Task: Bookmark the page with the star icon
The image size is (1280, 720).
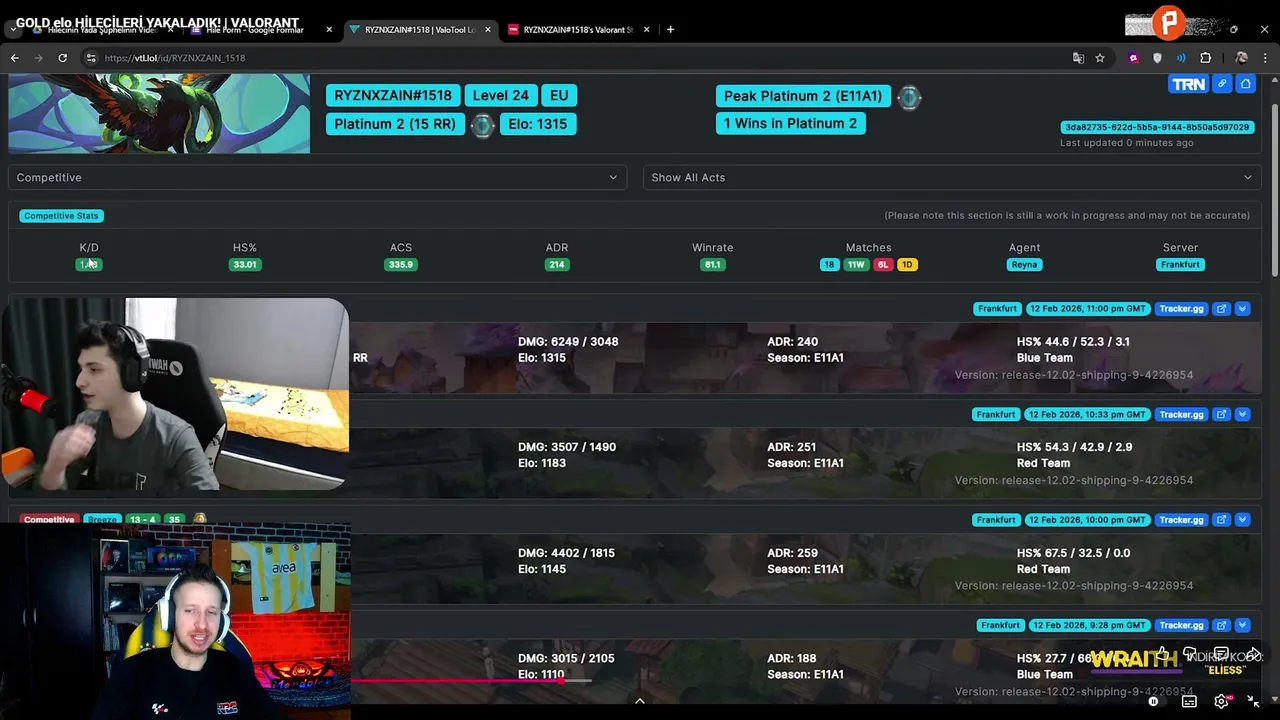Action: (1100, 58)
